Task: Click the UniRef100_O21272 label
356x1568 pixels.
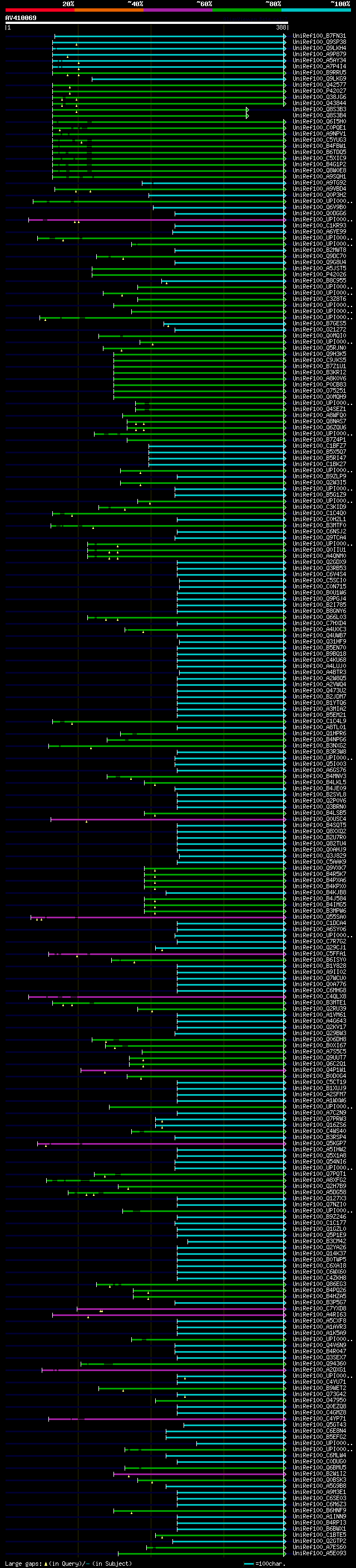Action: coord(319,330)
